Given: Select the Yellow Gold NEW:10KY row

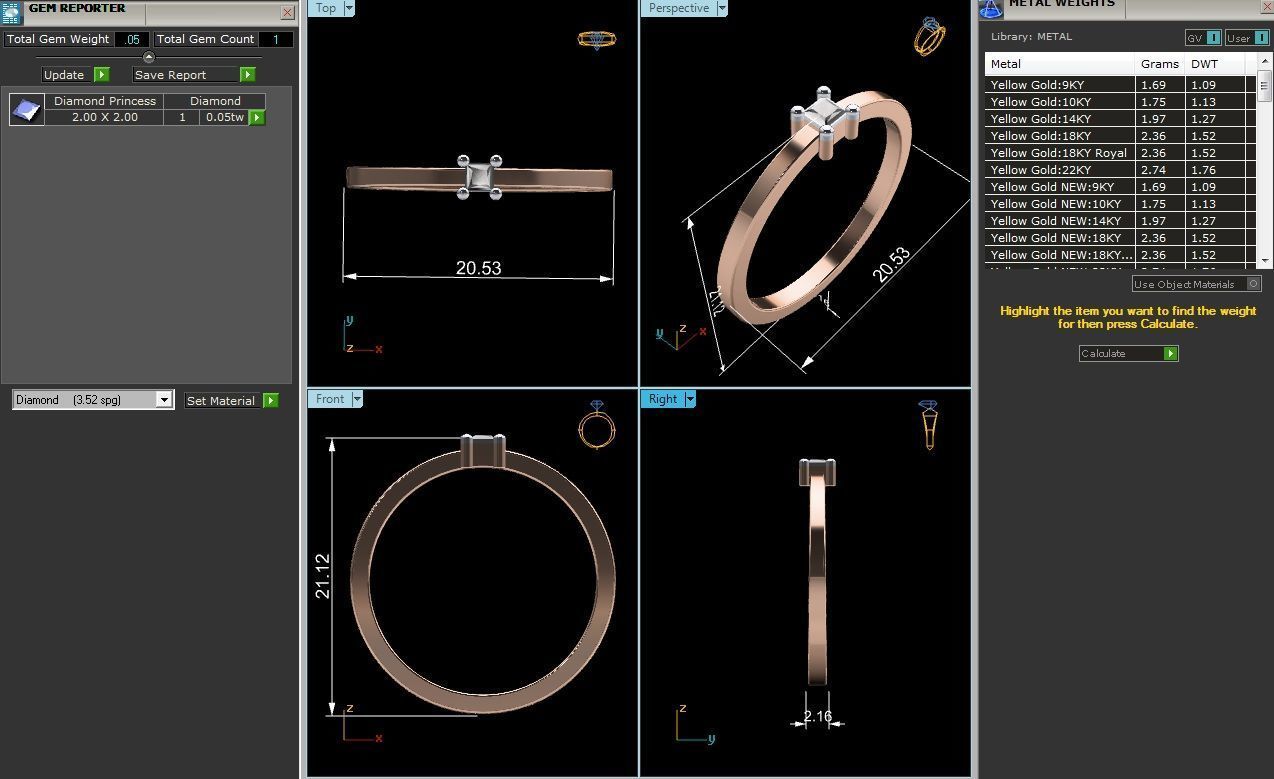Looking at the screenshot, I should [x=1121, y=204].
